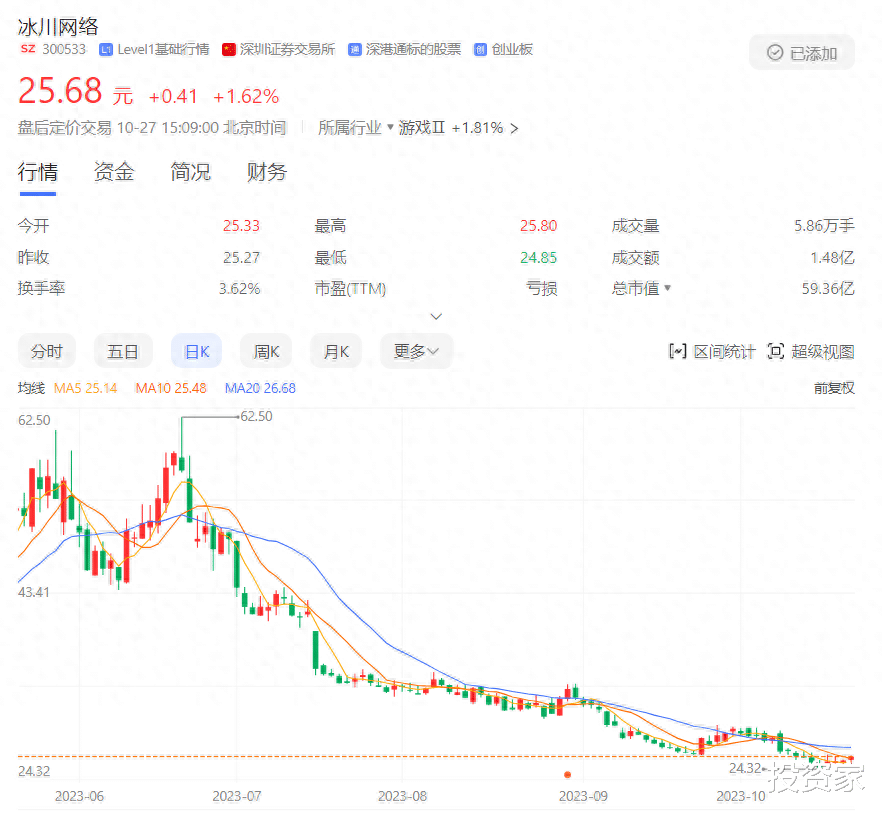
Task: Click the 2023-08 date axis label
Action: point(402,796)
